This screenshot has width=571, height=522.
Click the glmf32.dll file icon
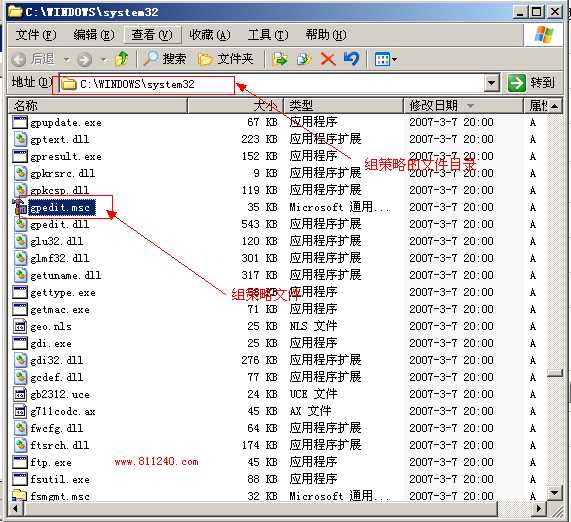point(20,258)
